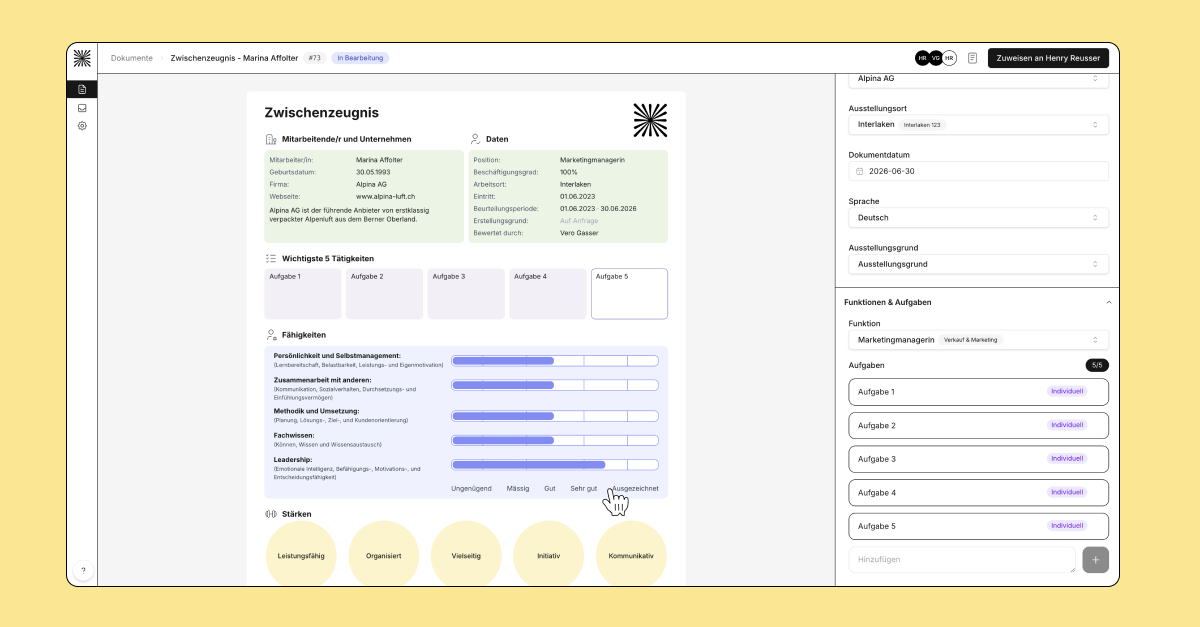This screenshot has width=1200, height=627.
Task: Adjust the Leadership rating bar
Action: 555,465
